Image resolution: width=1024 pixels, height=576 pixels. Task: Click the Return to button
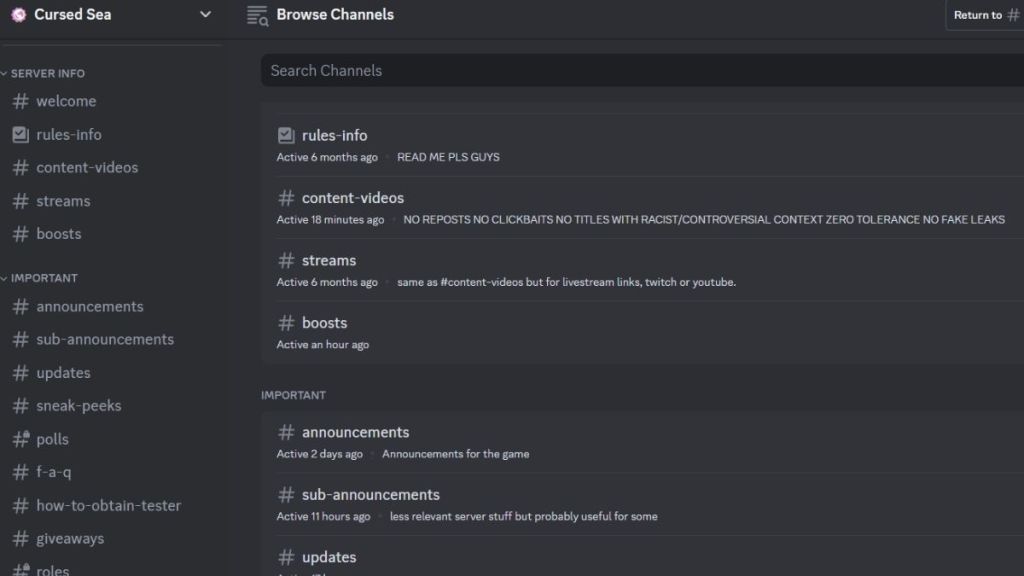coord(985,15)
